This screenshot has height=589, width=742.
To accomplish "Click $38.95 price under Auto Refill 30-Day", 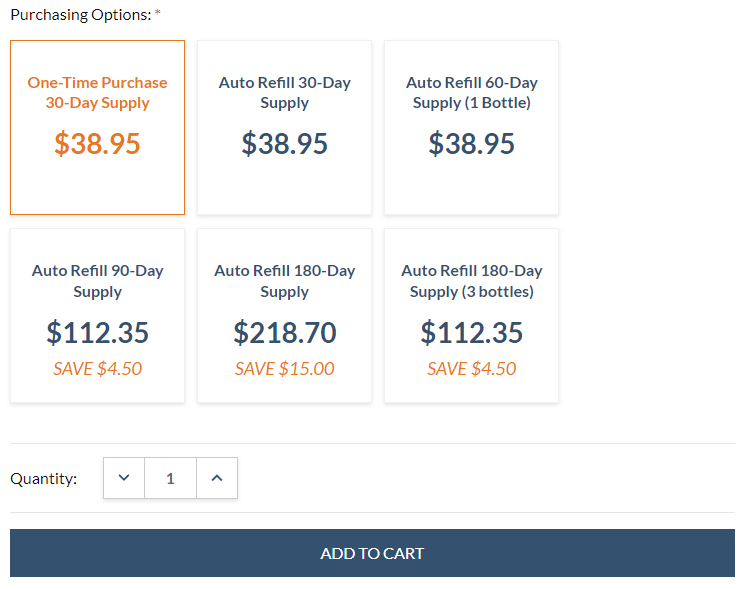I will (284, 144).
